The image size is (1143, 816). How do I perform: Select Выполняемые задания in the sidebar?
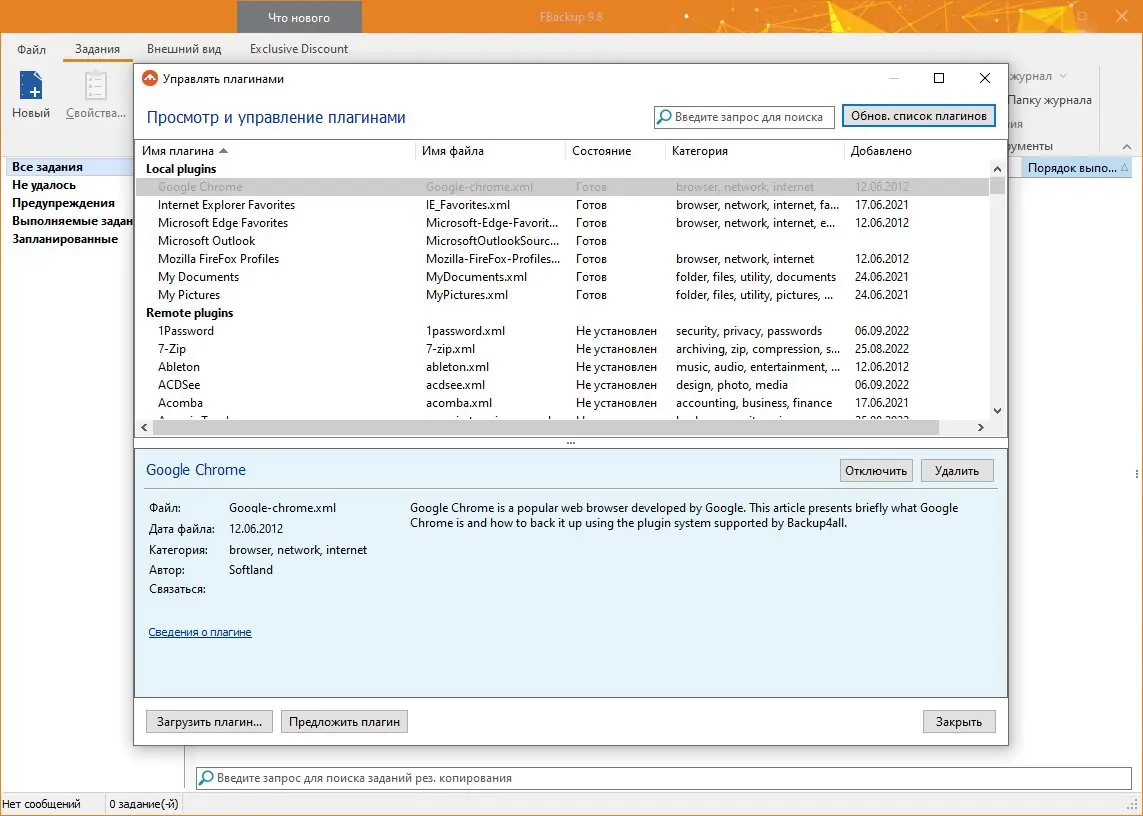(x=71, y=221)
